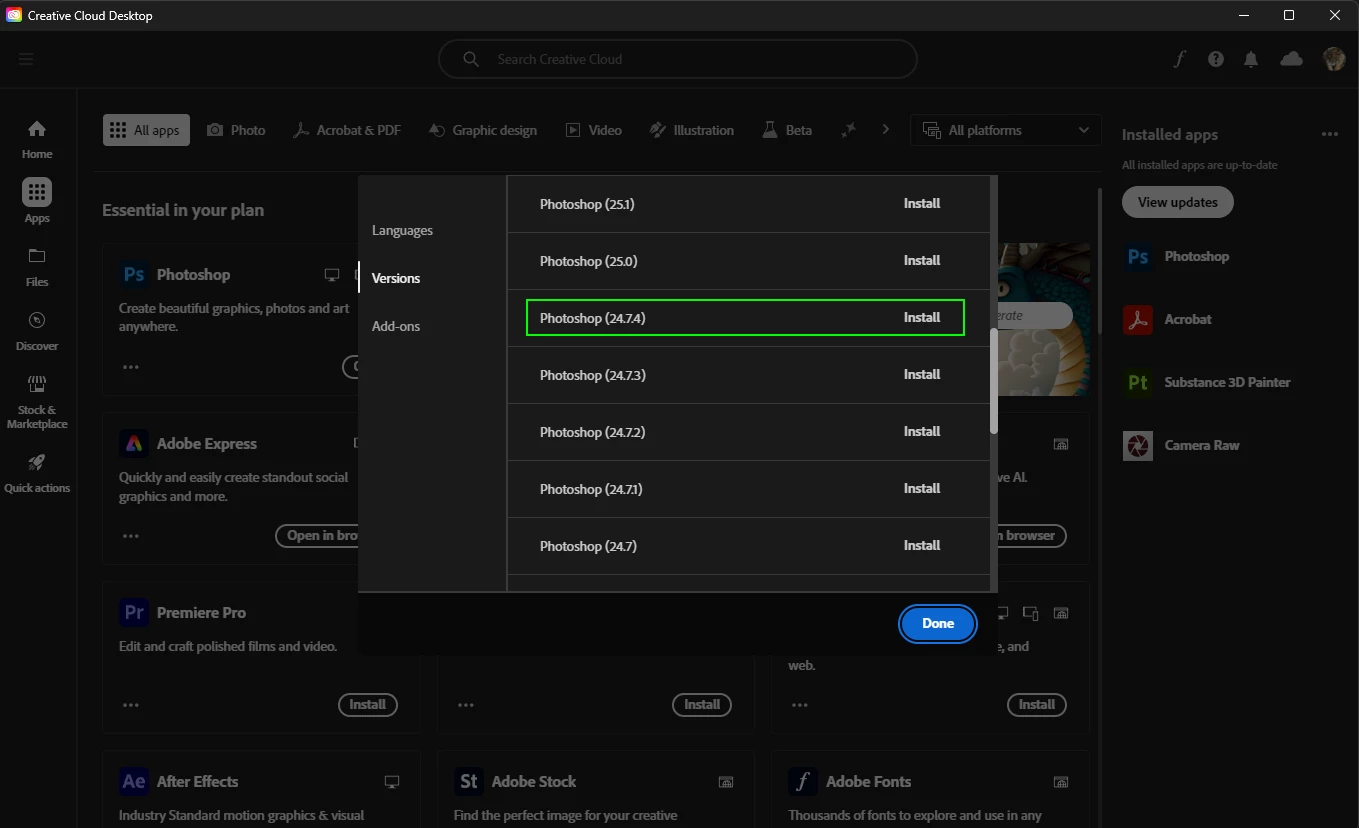
Task: Install Photoshop (24.7.1)
Action: (x=922, y=488)
